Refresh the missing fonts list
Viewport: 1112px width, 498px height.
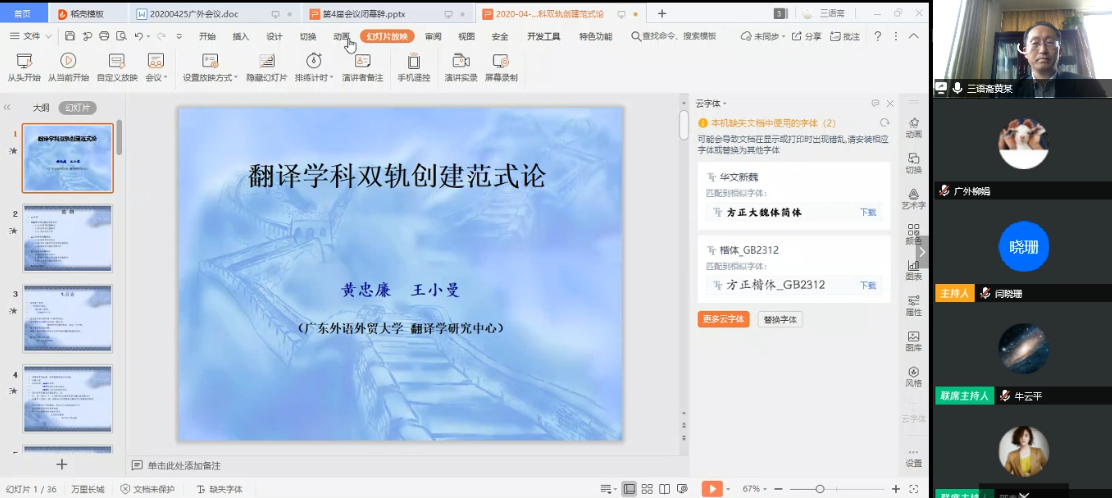(x=884, y=123)
